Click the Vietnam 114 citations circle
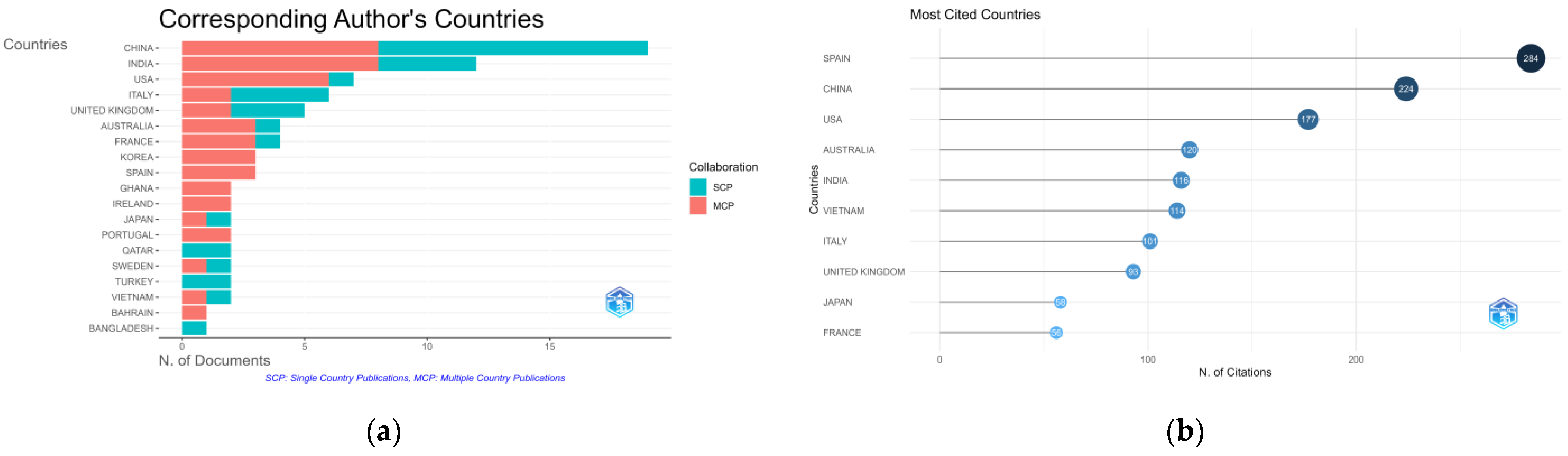The image size is (1568, 456). coord(1177,211)
